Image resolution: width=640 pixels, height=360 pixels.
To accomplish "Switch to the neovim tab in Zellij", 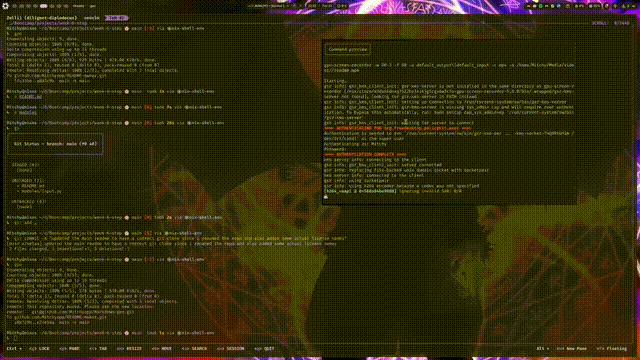I will pos(91,18).
